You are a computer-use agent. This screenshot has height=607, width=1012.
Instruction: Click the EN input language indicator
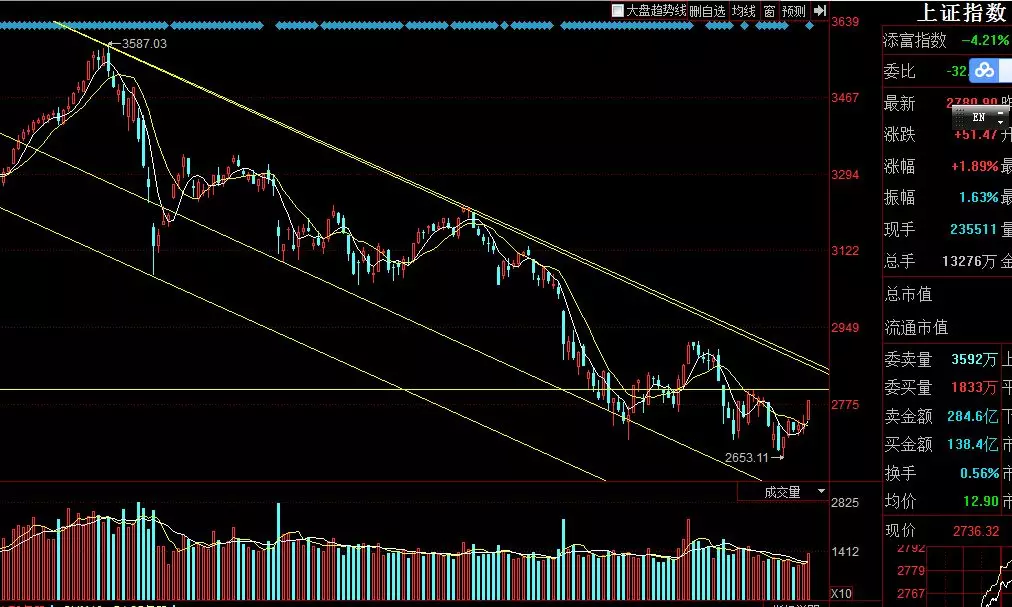(x=978, y=117)
